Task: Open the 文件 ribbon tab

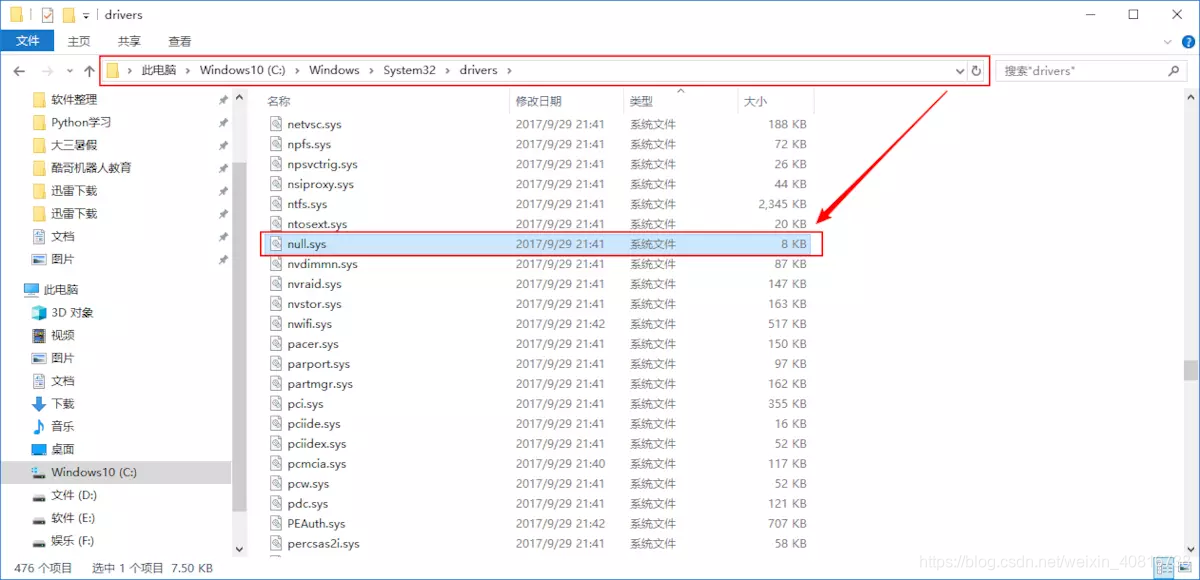Action: 28,41
